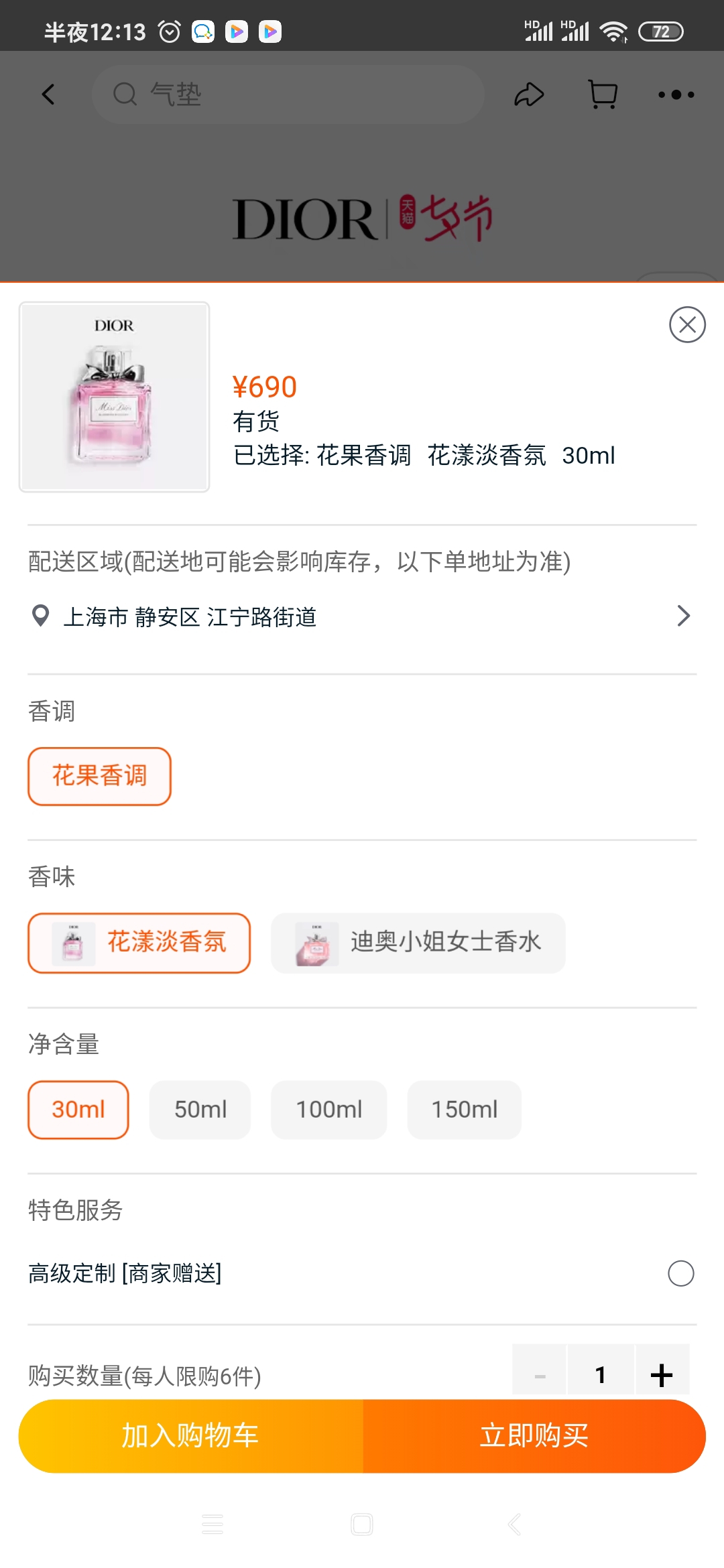Enable 高级定制 gift service radio

tap(680, 1273)
